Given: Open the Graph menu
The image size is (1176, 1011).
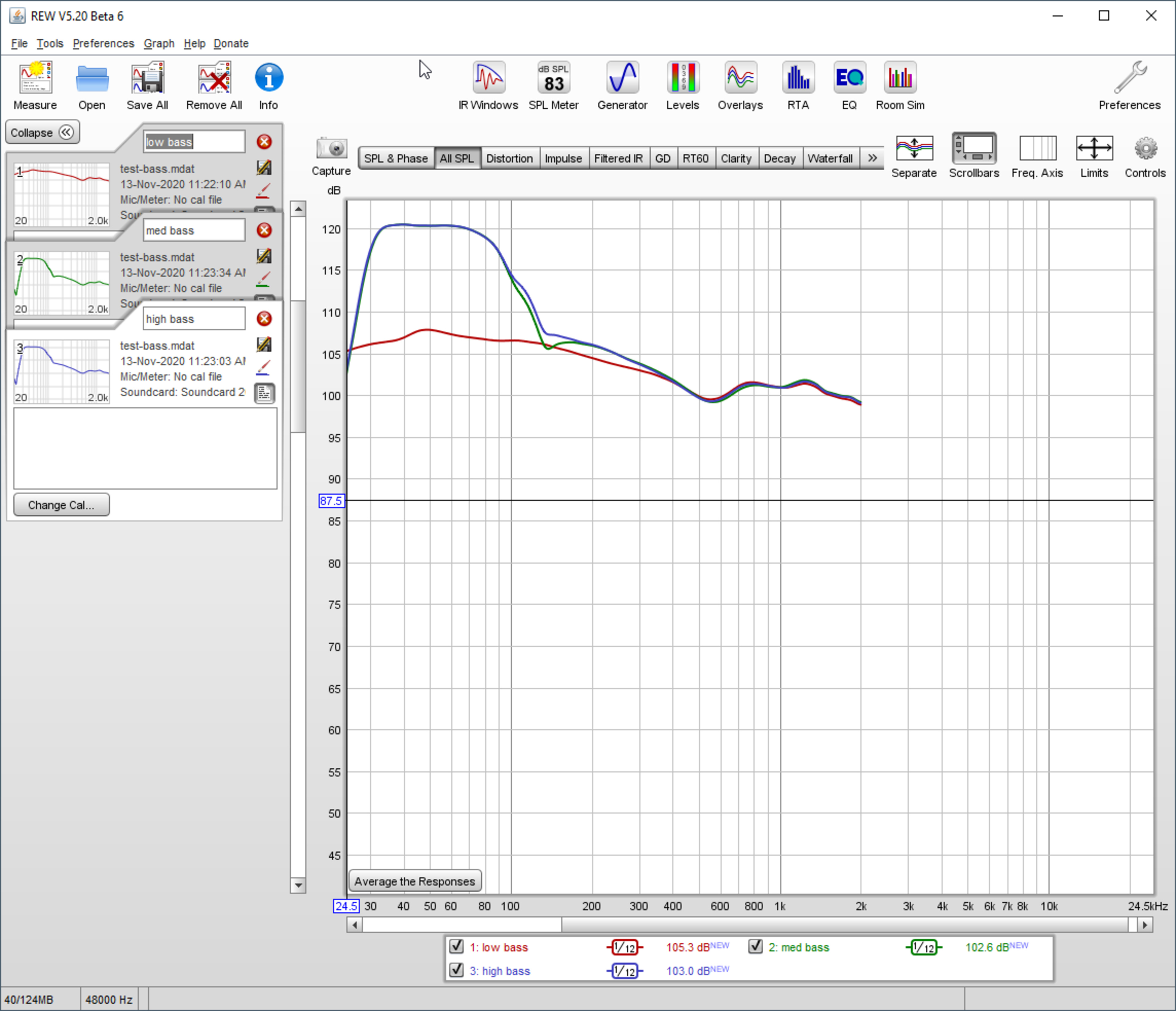Looking at the screenshot, I should pos(158,44).
